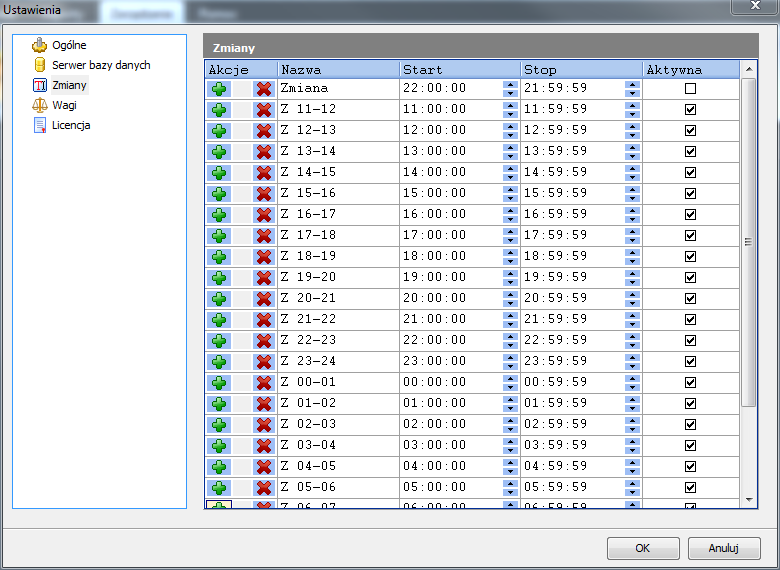Click the name field of Z 19-20
This screenshot has height=570, width=780.
click(338, 277)
